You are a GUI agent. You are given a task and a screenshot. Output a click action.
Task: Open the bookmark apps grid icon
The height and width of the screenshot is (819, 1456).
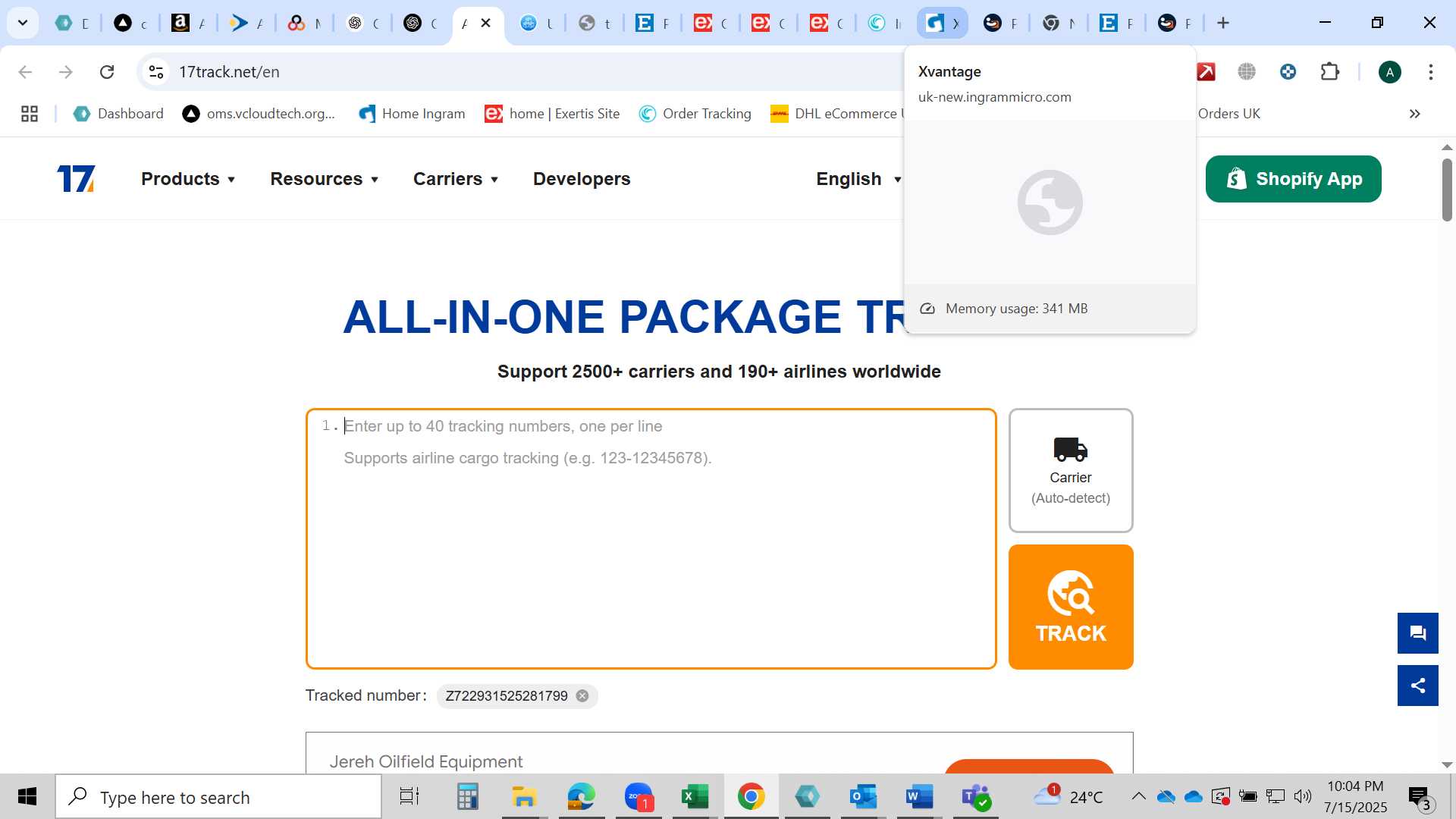[30, 114]
